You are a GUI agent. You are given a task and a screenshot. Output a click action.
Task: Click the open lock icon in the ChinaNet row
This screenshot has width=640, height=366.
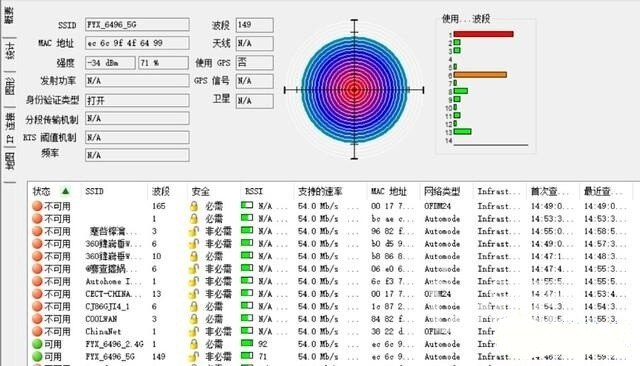click(194, 332)
